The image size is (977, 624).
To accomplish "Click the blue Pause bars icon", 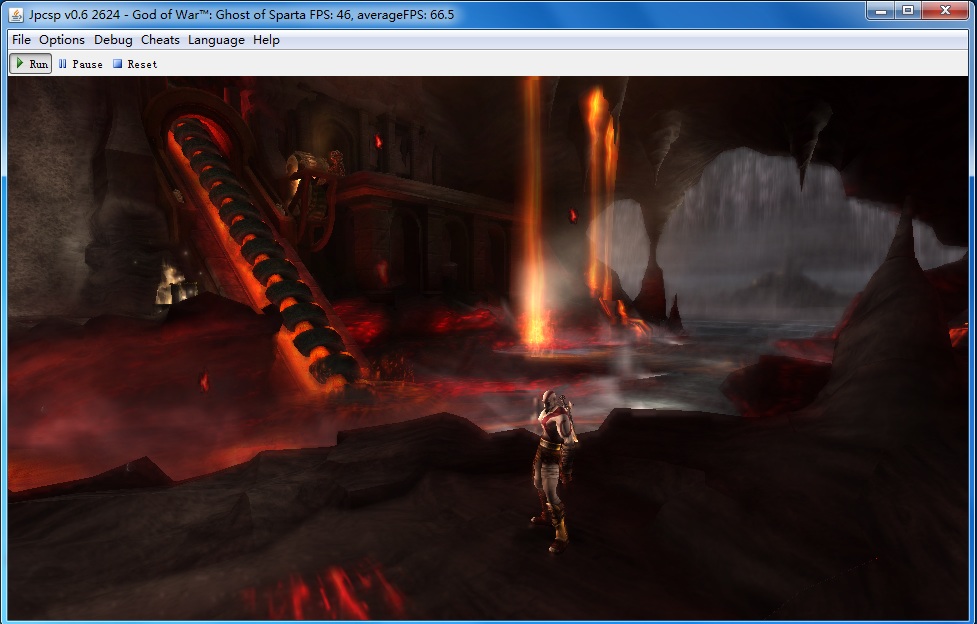I will point(63,64).
